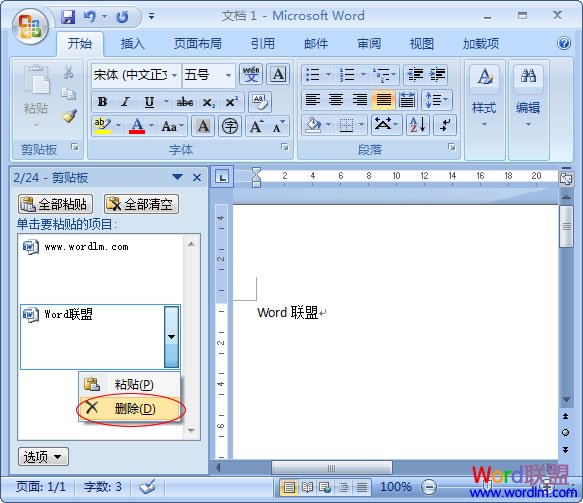Screen dimensions: 583x503
Task: Save the document from the quick access toolbar
Action: click(x=68, y=16)
